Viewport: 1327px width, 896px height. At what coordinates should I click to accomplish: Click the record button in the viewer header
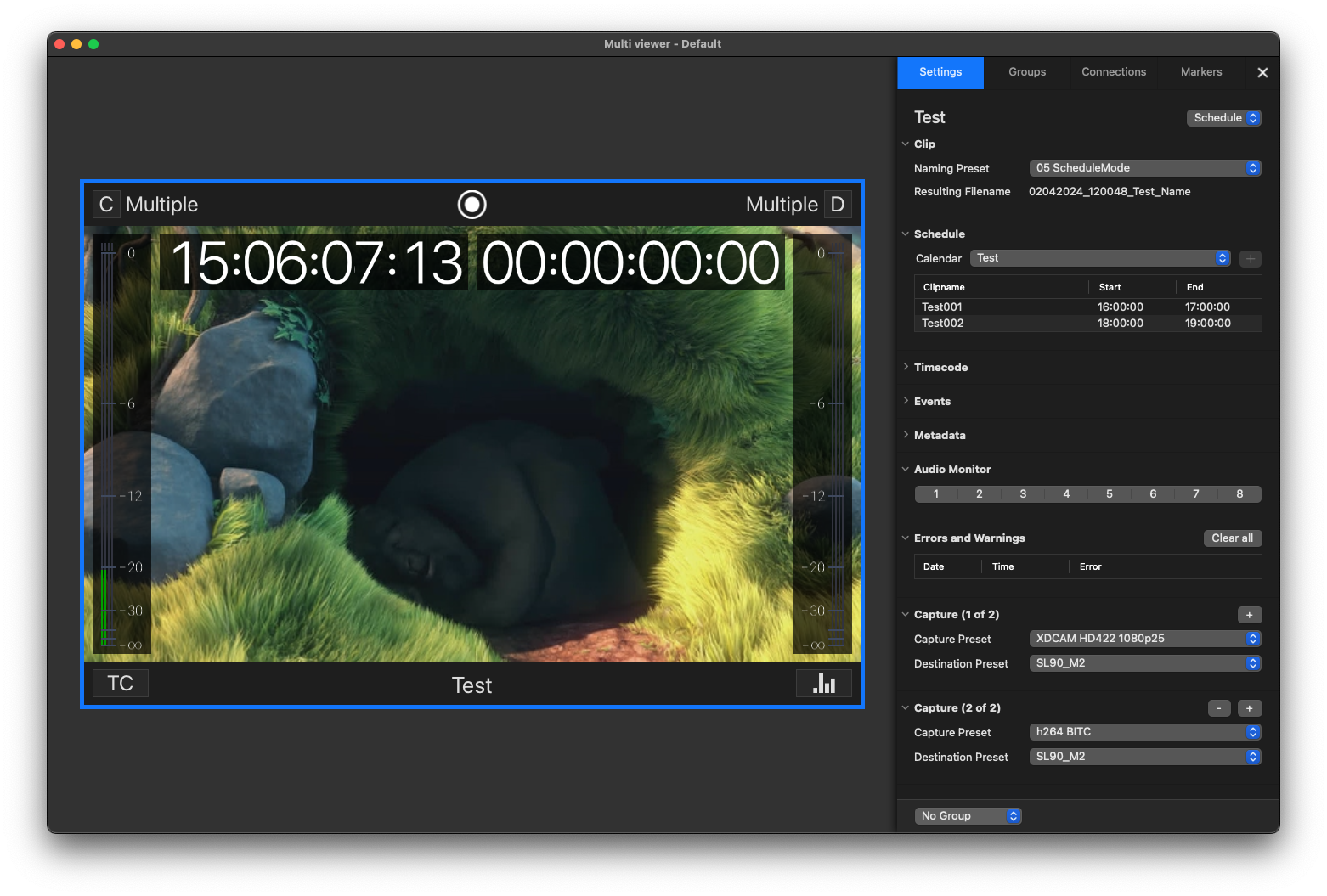[x=472, y=204]
